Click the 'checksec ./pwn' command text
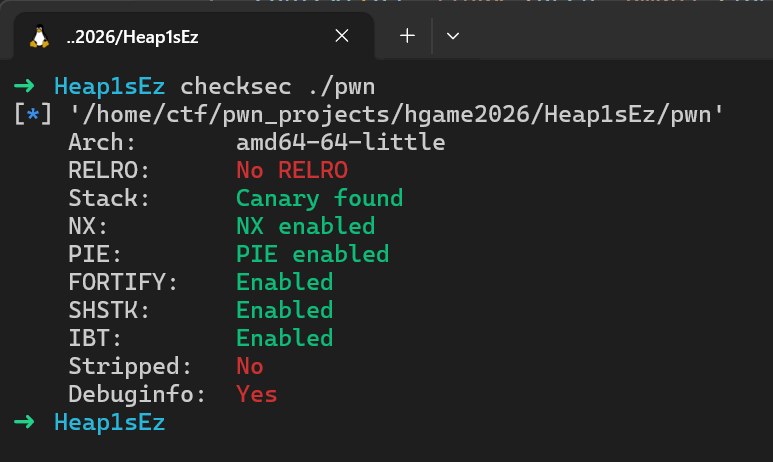The width and height of the screenshot is (773, 462). pos(278,85)
